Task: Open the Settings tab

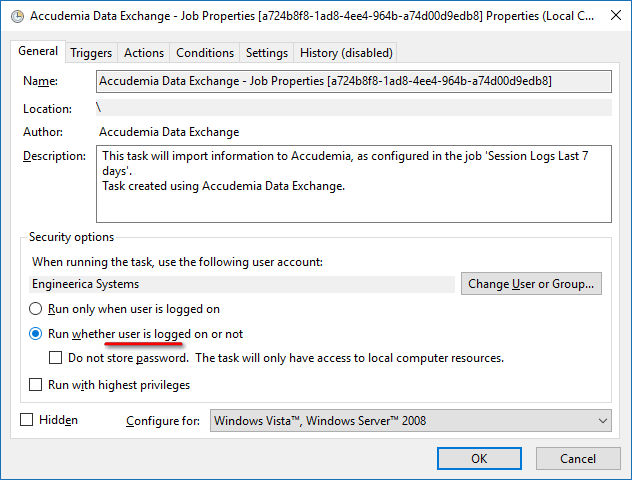Action: pos(267,53)
